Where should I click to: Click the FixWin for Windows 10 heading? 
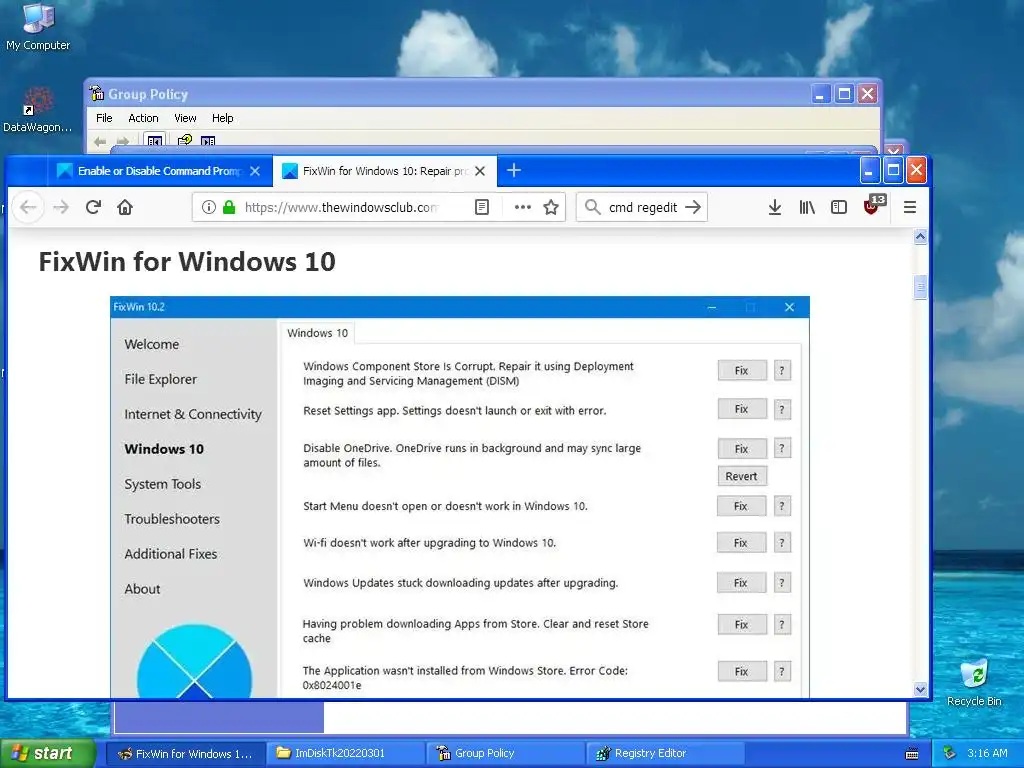click(x=187, y=262)
